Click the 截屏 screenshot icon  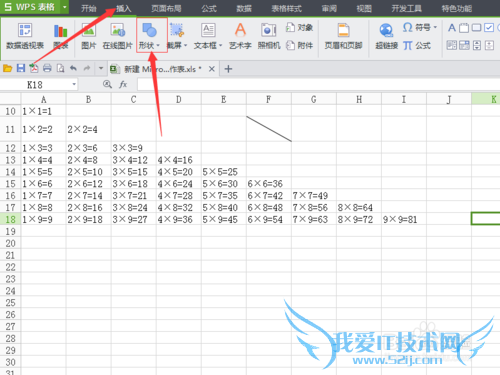177,30
